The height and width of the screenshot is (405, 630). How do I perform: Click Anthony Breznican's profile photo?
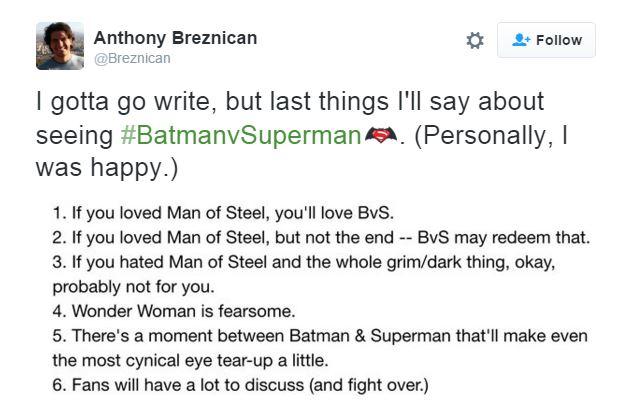(59, 46)
